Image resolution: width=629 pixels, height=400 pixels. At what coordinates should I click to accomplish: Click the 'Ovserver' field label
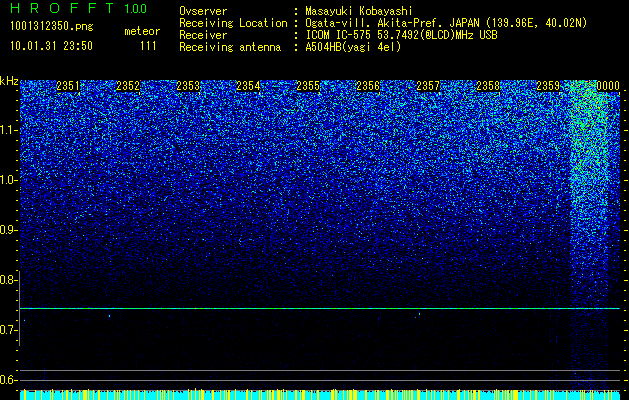click(x=203, y=11)
